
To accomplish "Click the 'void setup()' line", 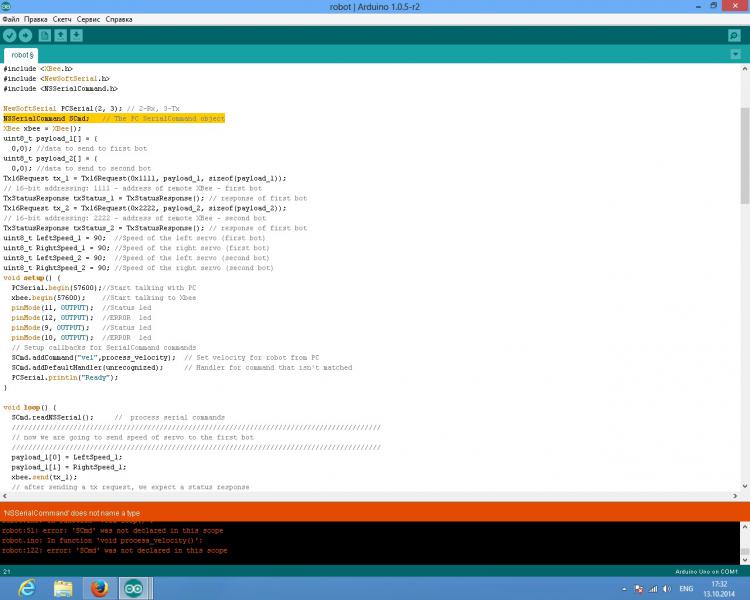I will (x=32, y=278).
